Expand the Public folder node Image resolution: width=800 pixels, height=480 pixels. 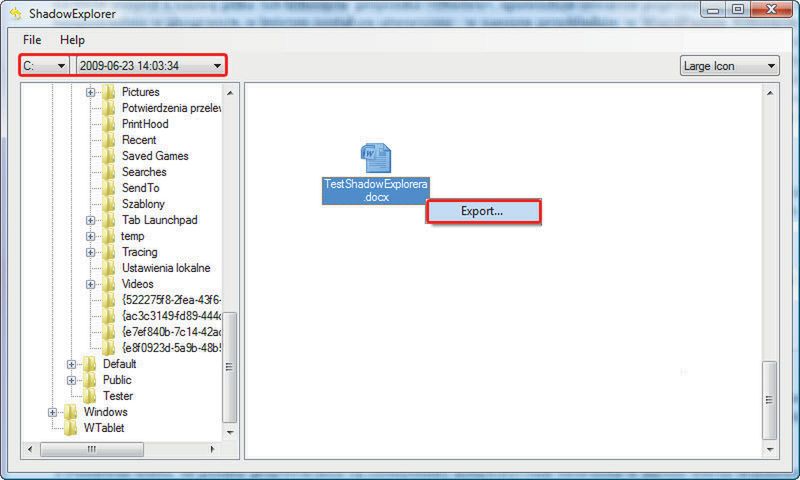(x=71, y=381)
